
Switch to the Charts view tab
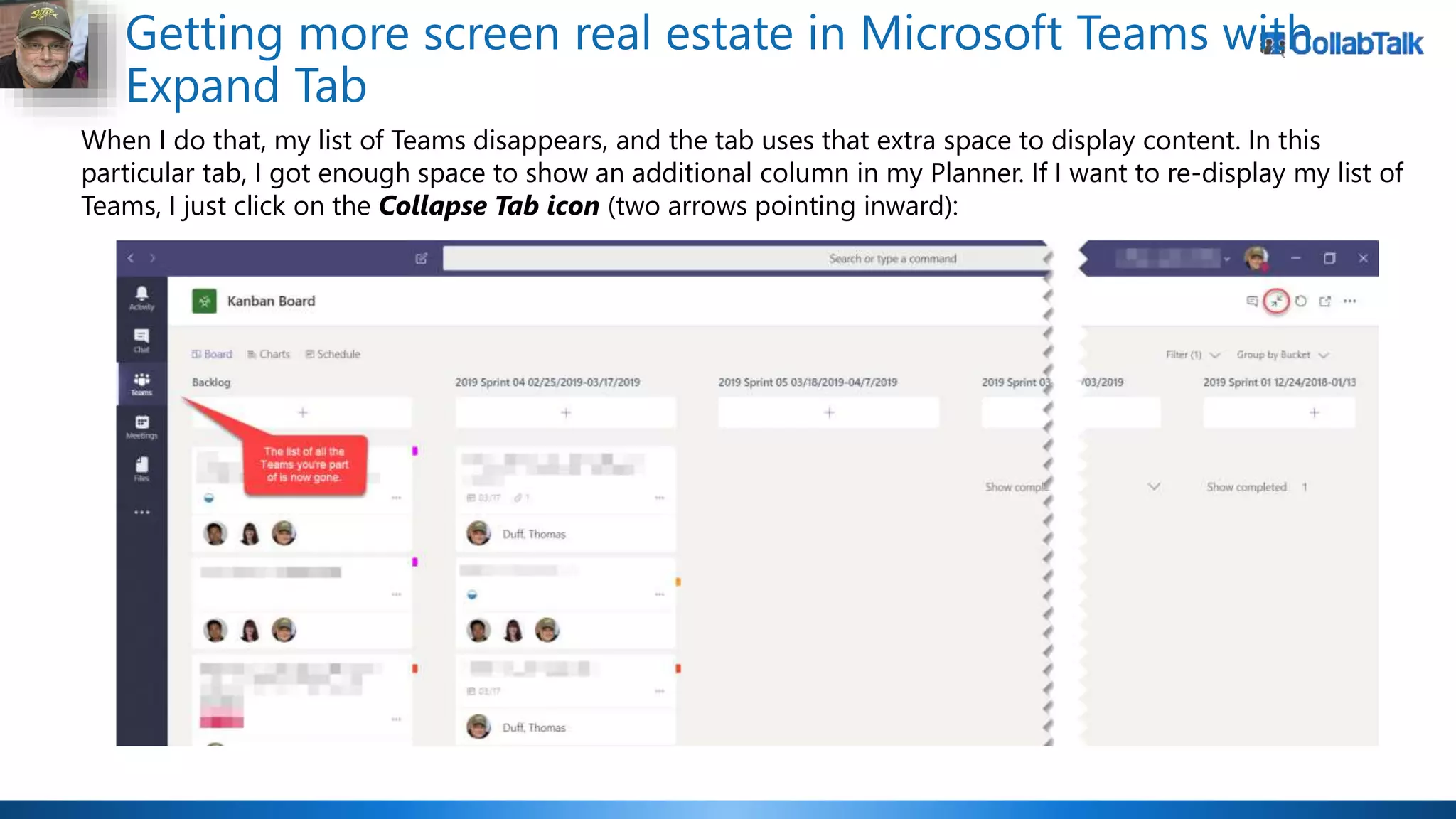[269, 354]
